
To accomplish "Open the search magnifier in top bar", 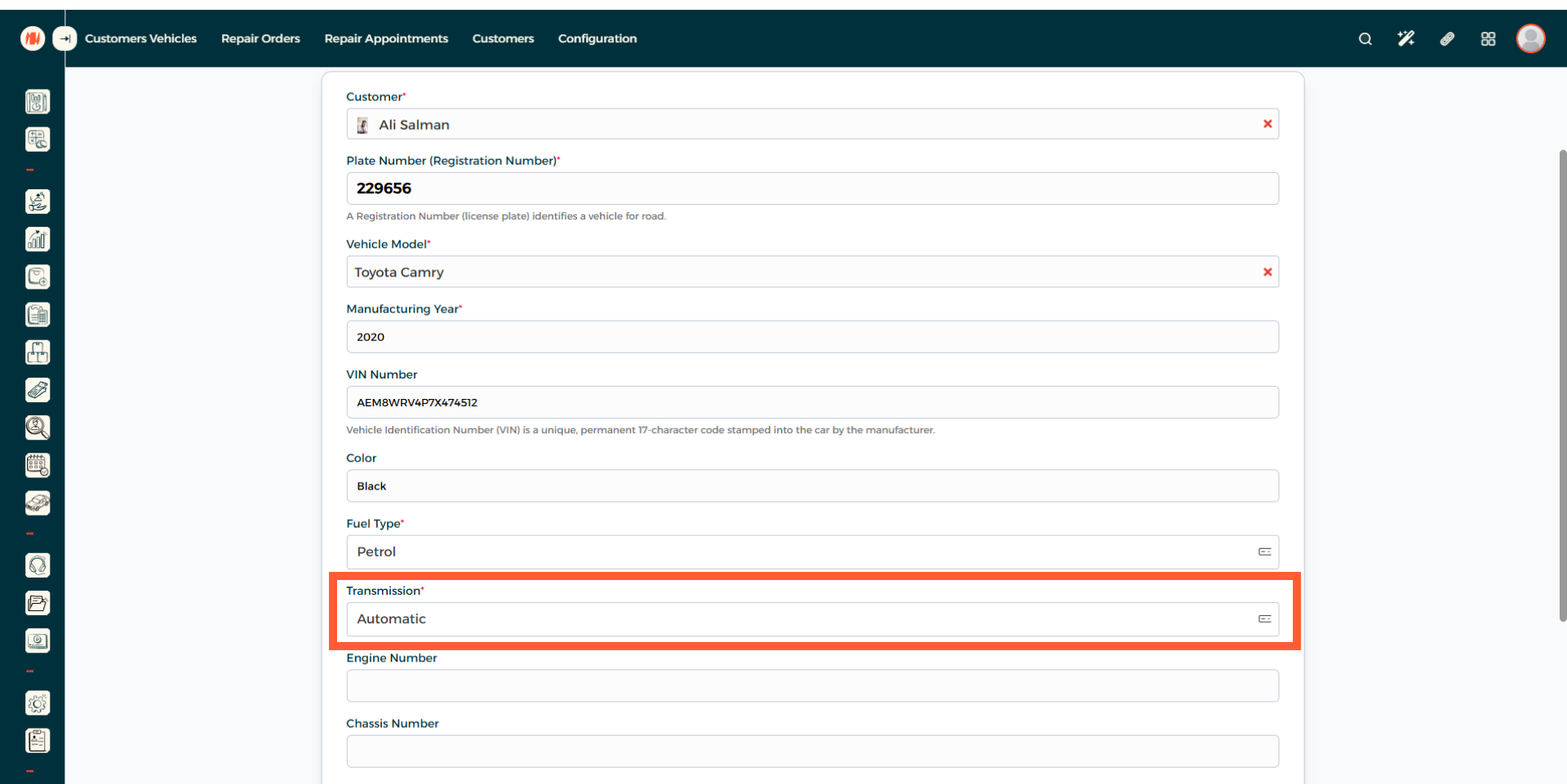I will [1365, 38].
